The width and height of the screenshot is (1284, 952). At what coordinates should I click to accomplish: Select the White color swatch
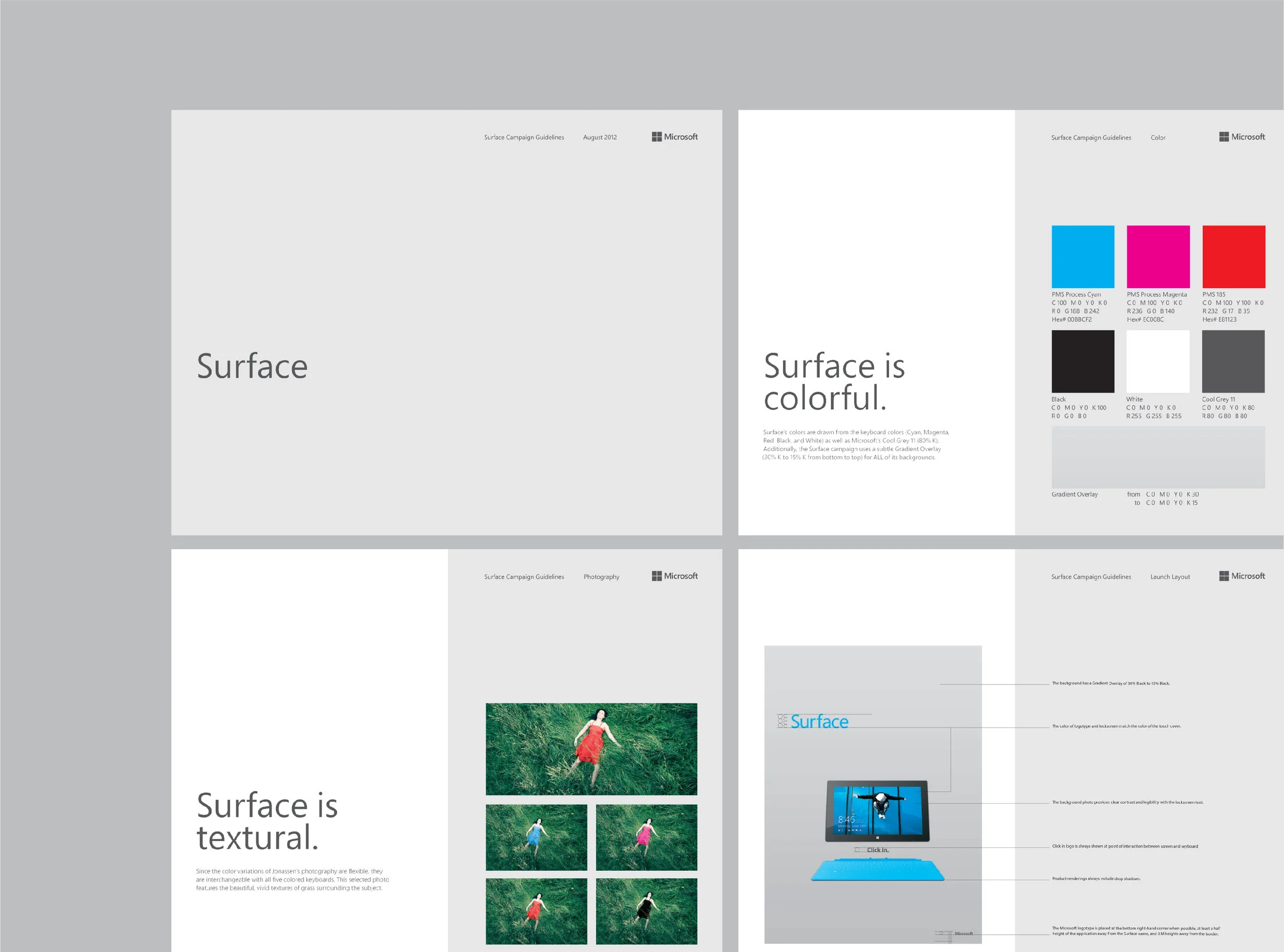1158,361
